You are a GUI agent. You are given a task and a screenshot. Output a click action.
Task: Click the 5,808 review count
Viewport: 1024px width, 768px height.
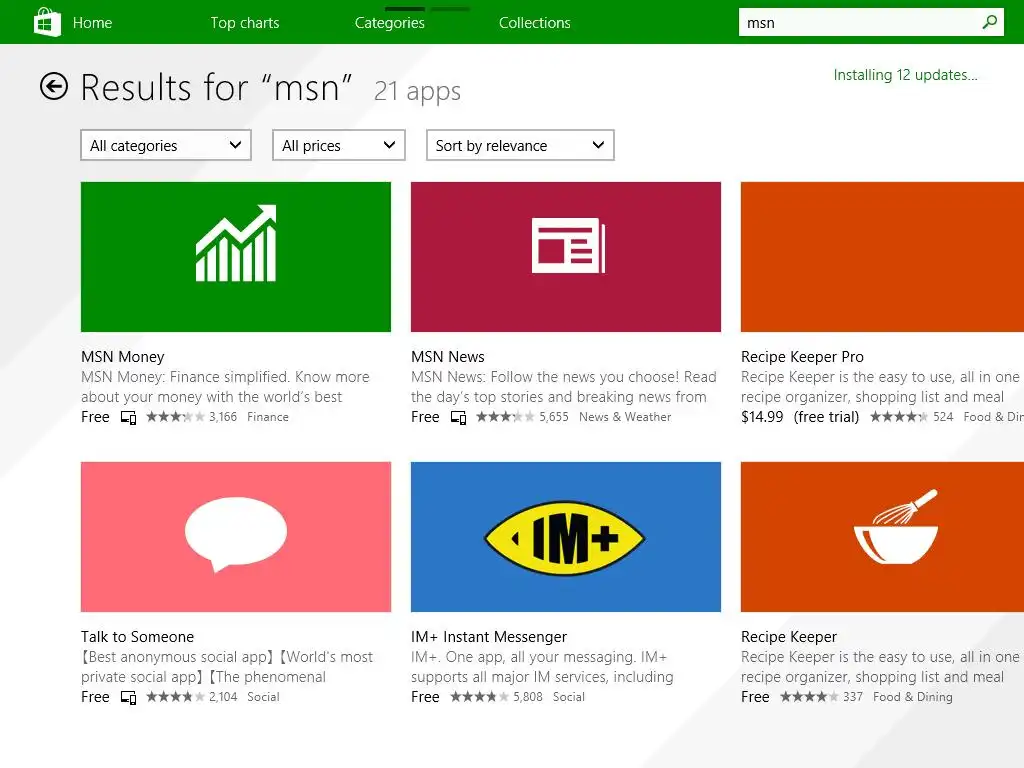528,697
